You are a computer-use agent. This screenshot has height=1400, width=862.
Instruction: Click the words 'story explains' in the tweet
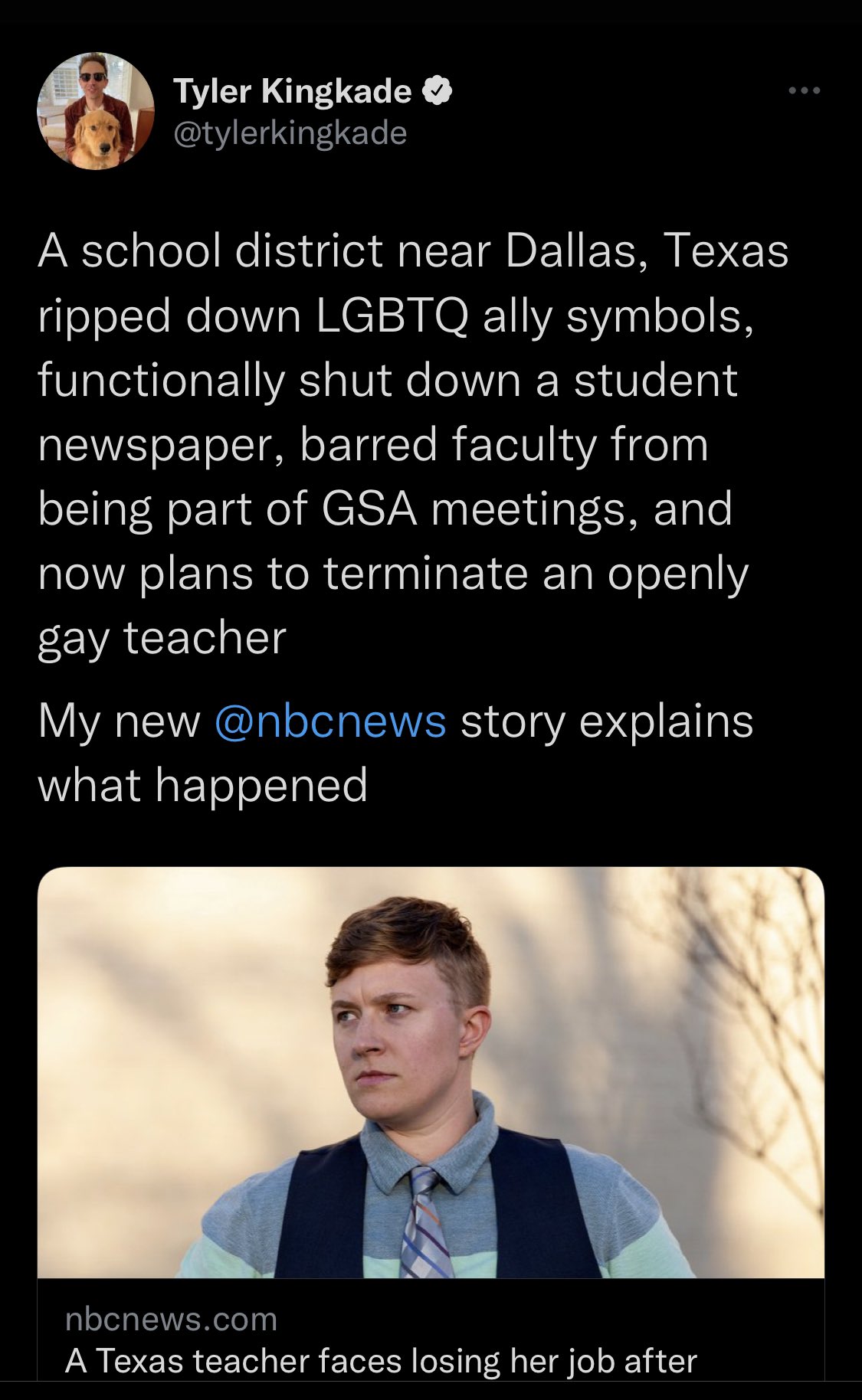click(x=606, y=721)
